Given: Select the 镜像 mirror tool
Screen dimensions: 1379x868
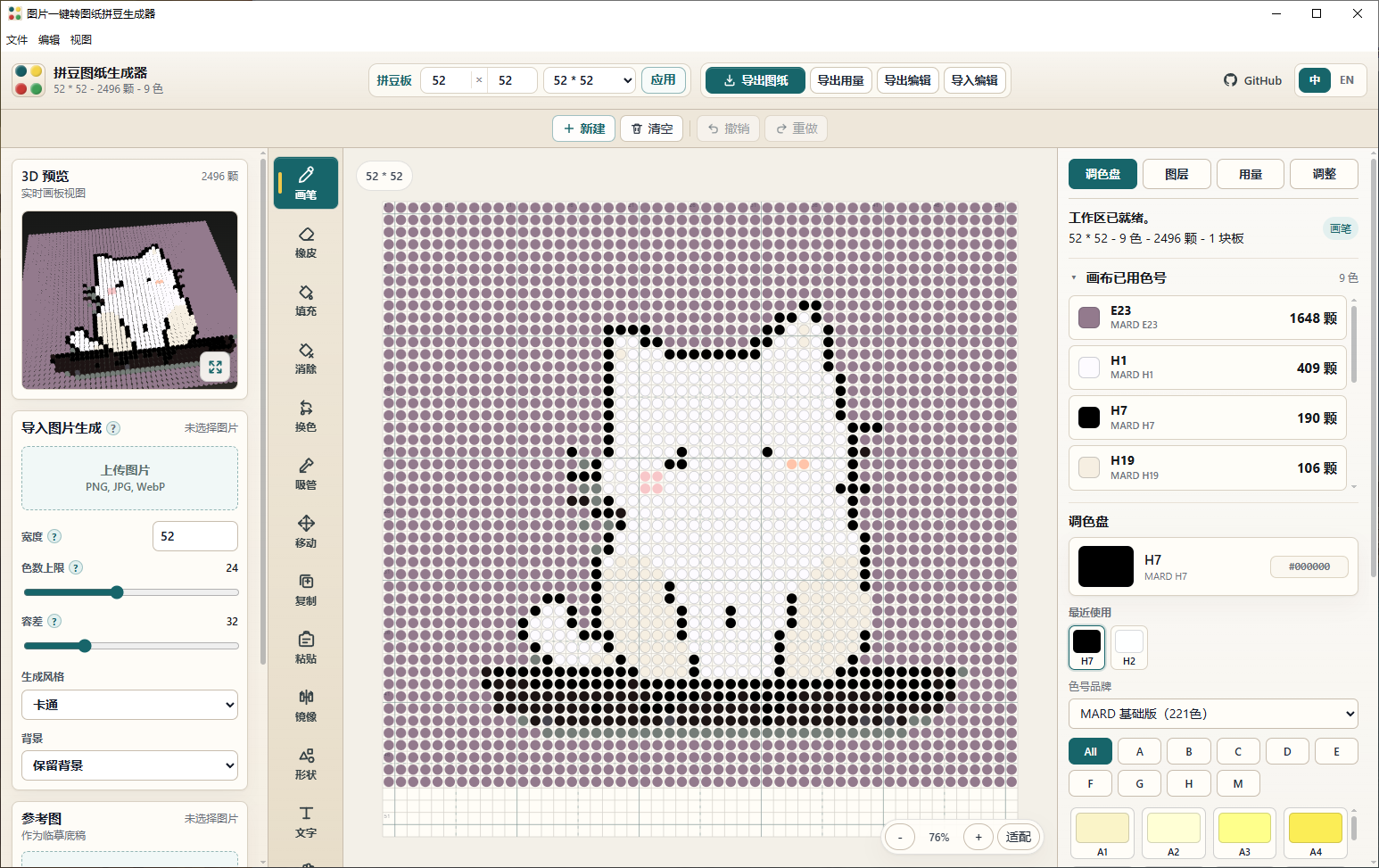Looking at the screenshot, I should tap(306, 706).
